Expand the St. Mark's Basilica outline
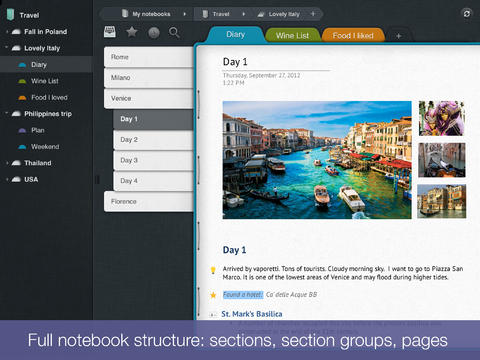The height and width of the screenshot is (360, 480). click(212, 314)
